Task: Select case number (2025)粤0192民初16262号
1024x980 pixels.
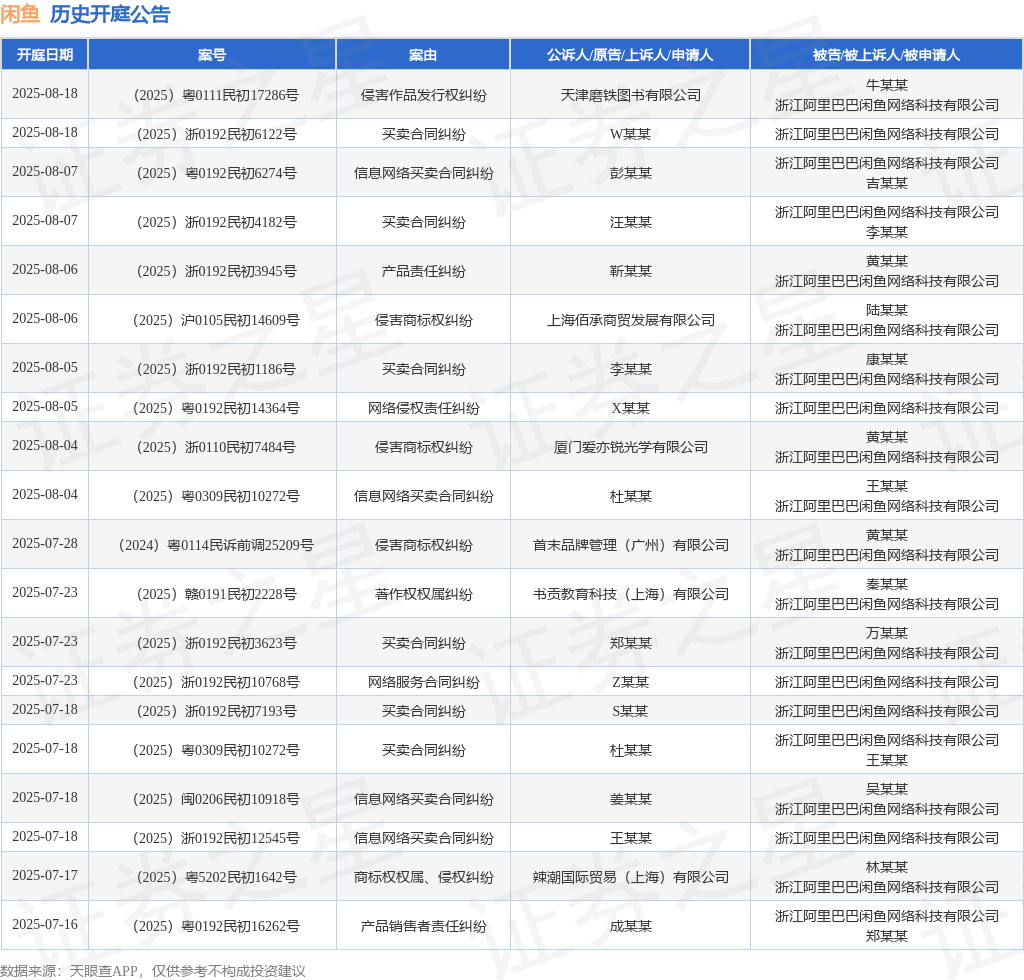Action: pyautogui.click(x=216, y=927)
